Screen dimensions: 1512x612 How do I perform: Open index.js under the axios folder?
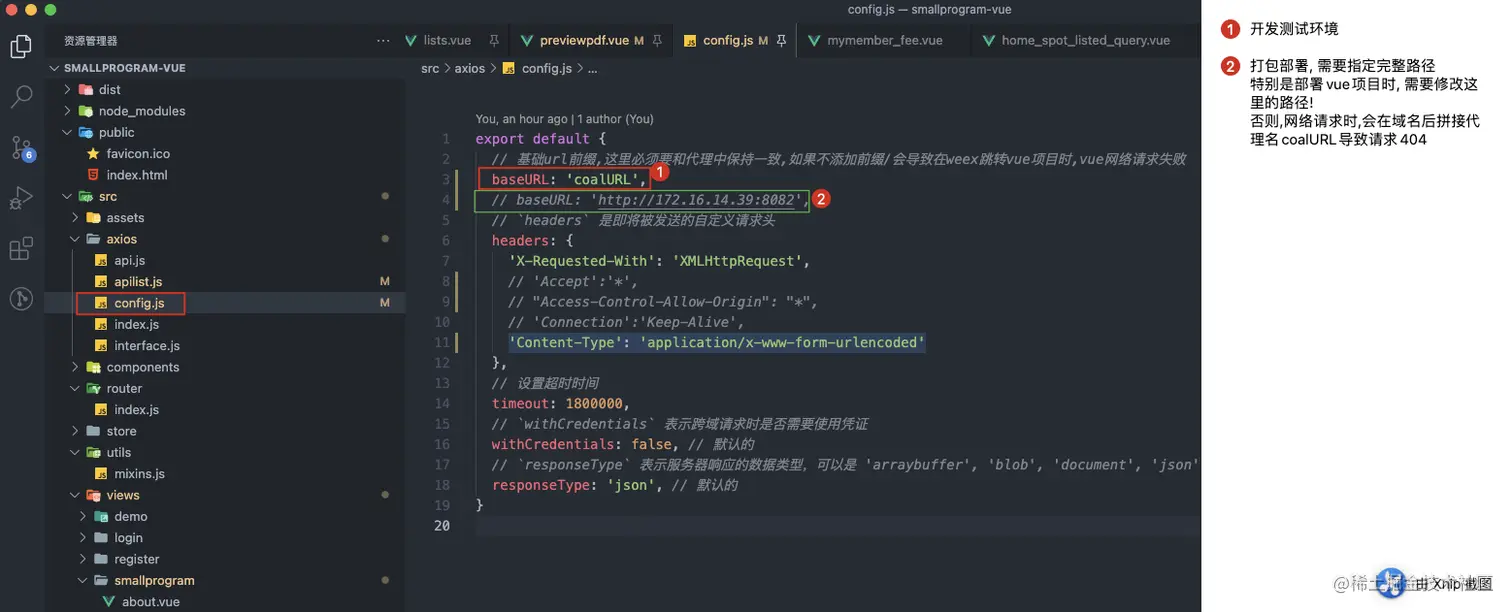(x=136, y=325)
